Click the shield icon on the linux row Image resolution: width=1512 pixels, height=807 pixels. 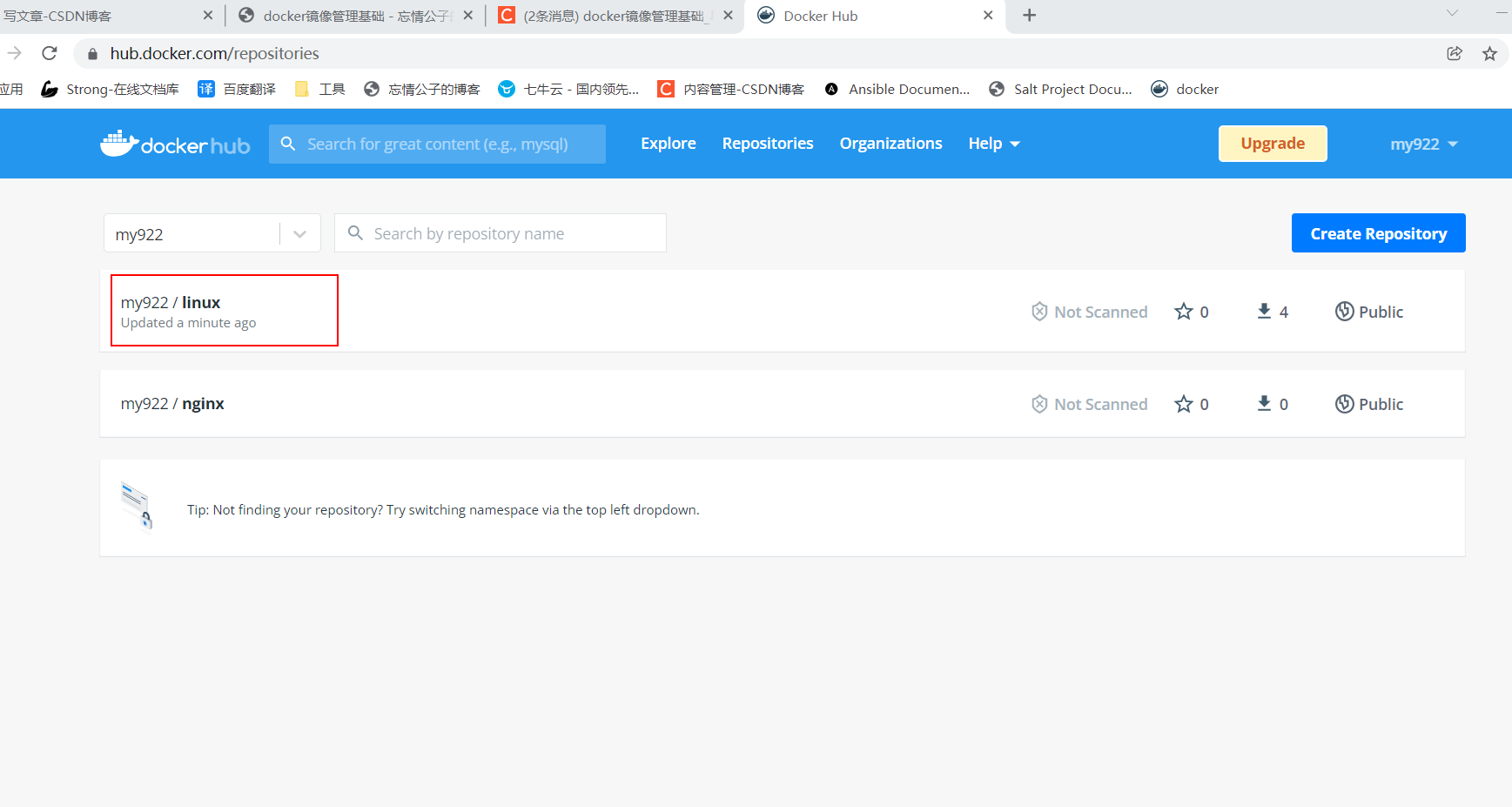[1039, 312]
